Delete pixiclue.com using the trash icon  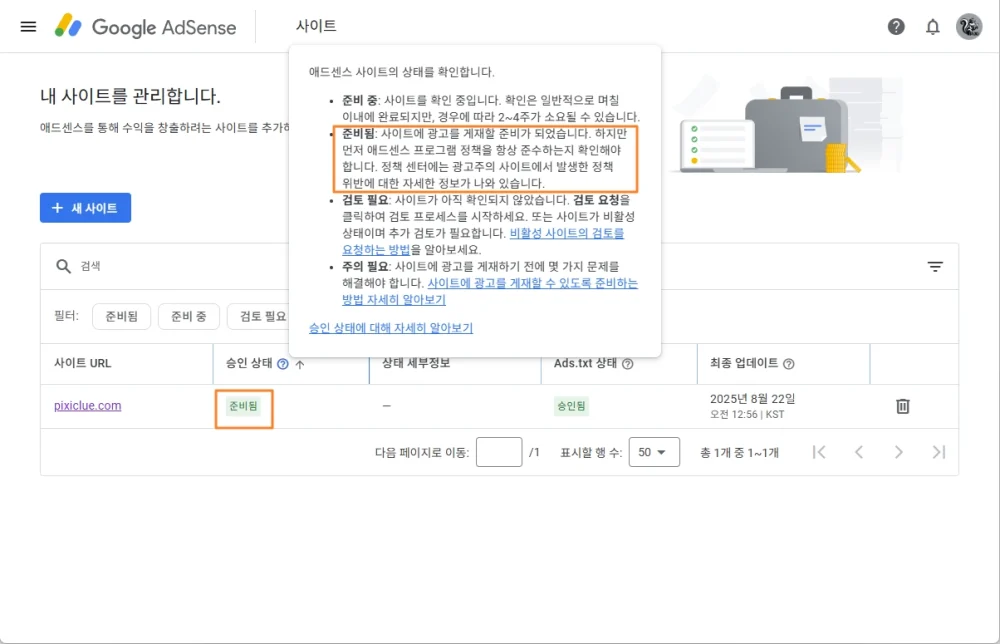[x=902, y=406]
